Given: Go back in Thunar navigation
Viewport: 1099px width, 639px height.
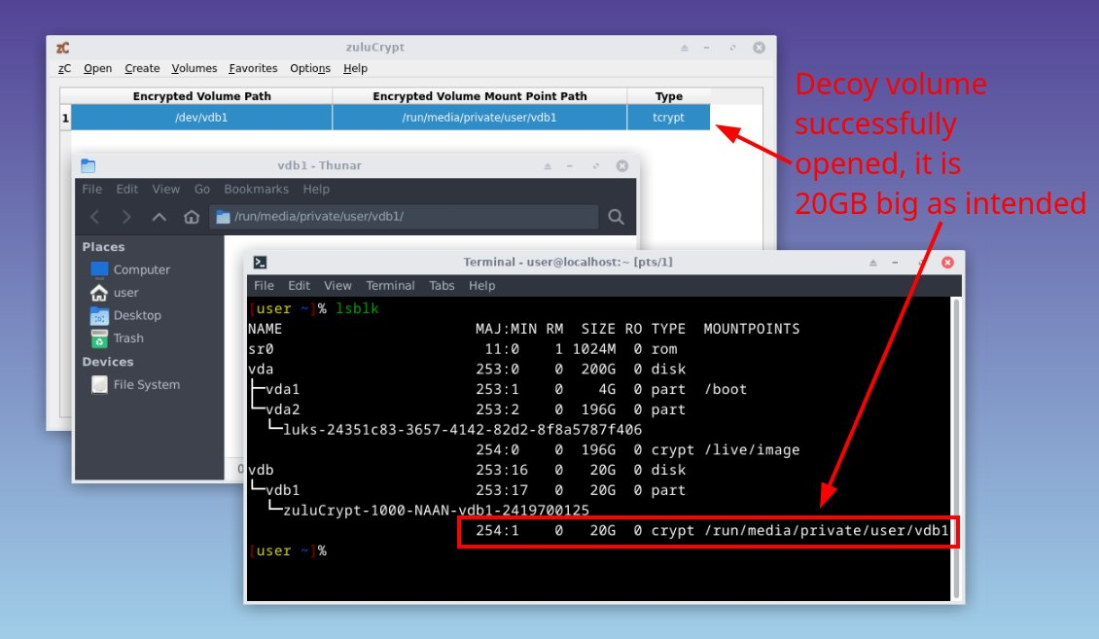Looking at the screenshot, I should point(95,217).
